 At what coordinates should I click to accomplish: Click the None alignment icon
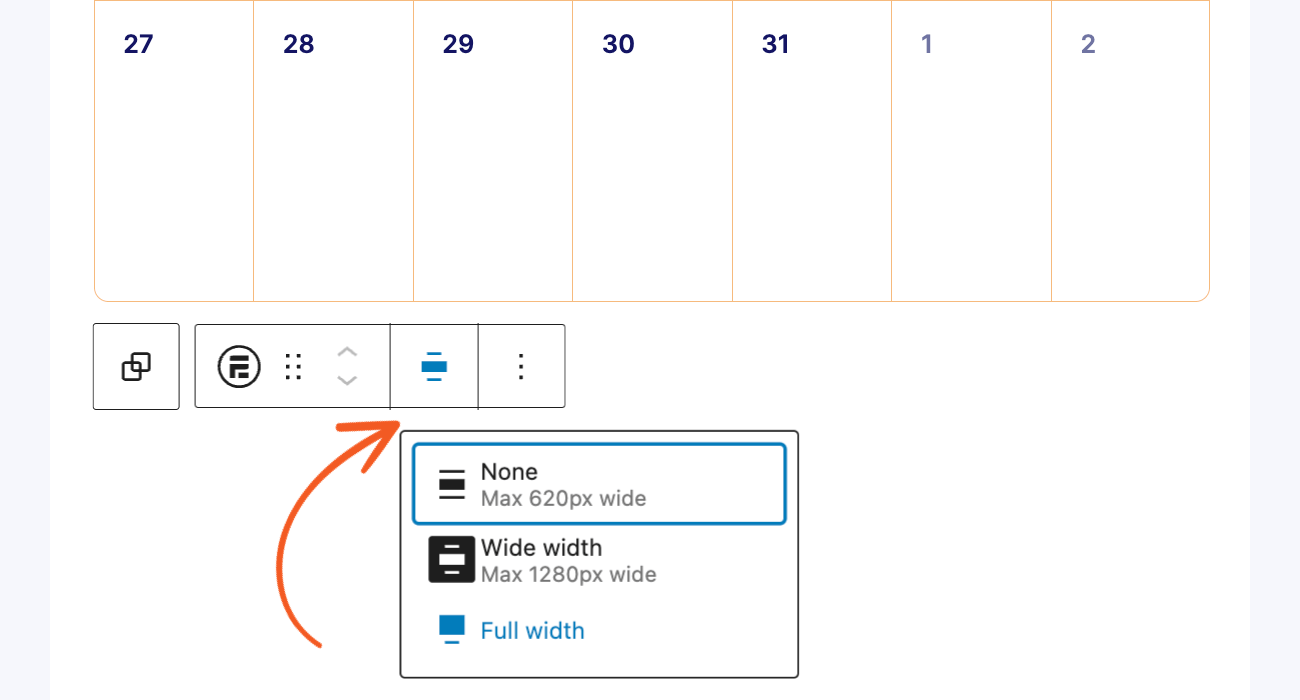[x=453, y=484]
